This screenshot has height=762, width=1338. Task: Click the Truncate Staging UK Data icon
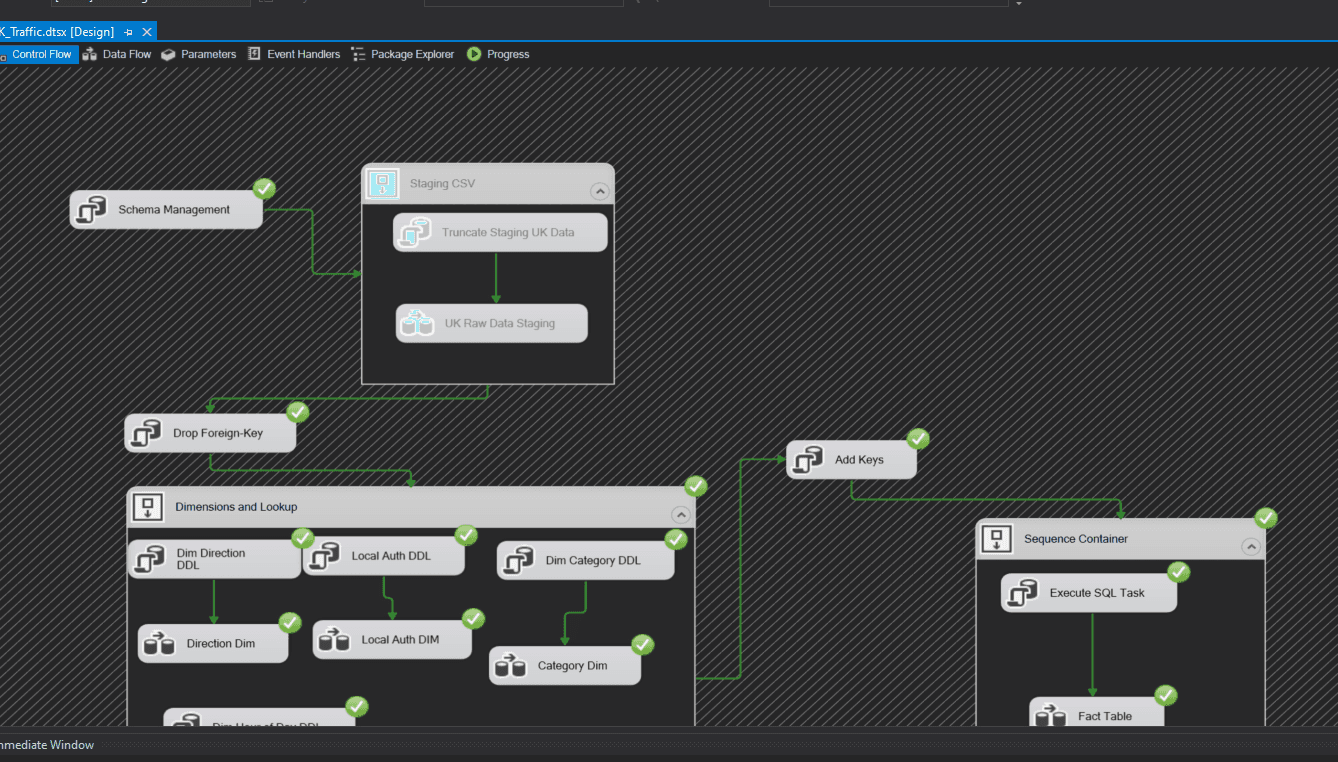415,232
